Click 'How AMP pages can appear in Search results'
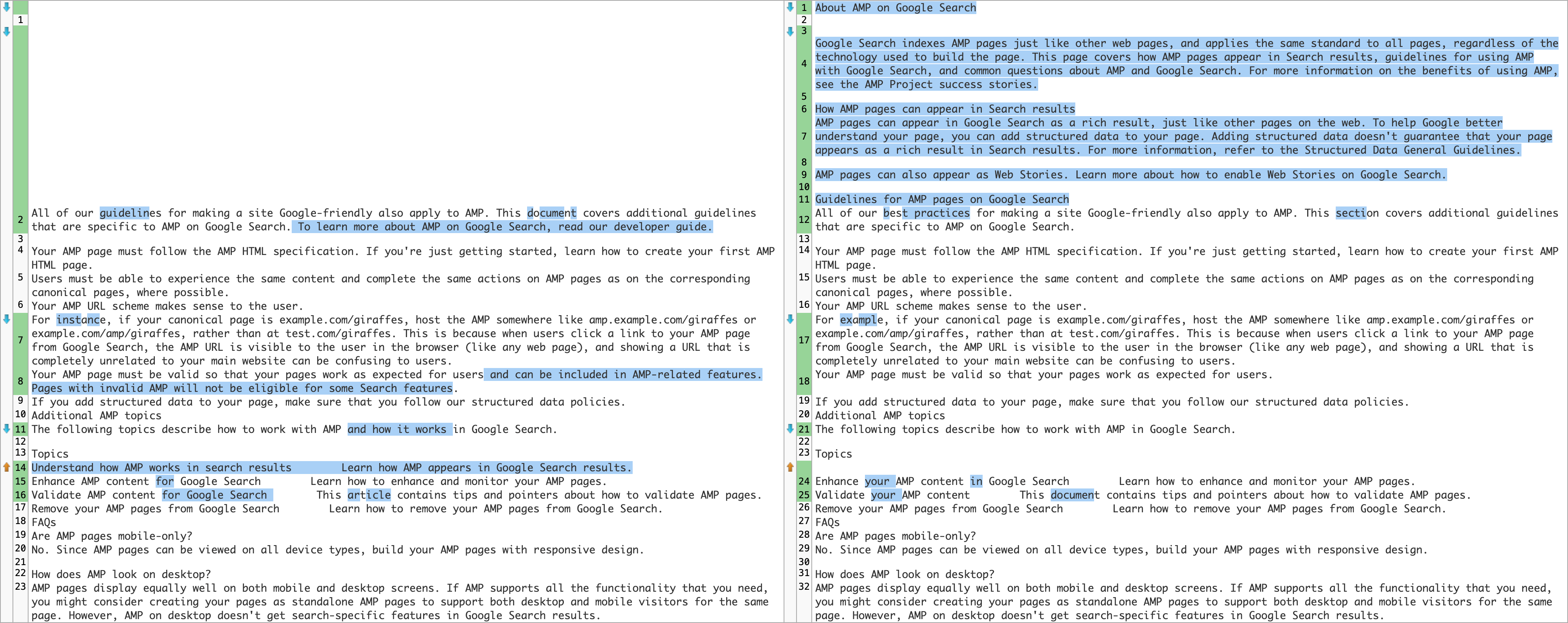The width and height of the screenshot is (1568, 623). (x=945, y=109)
